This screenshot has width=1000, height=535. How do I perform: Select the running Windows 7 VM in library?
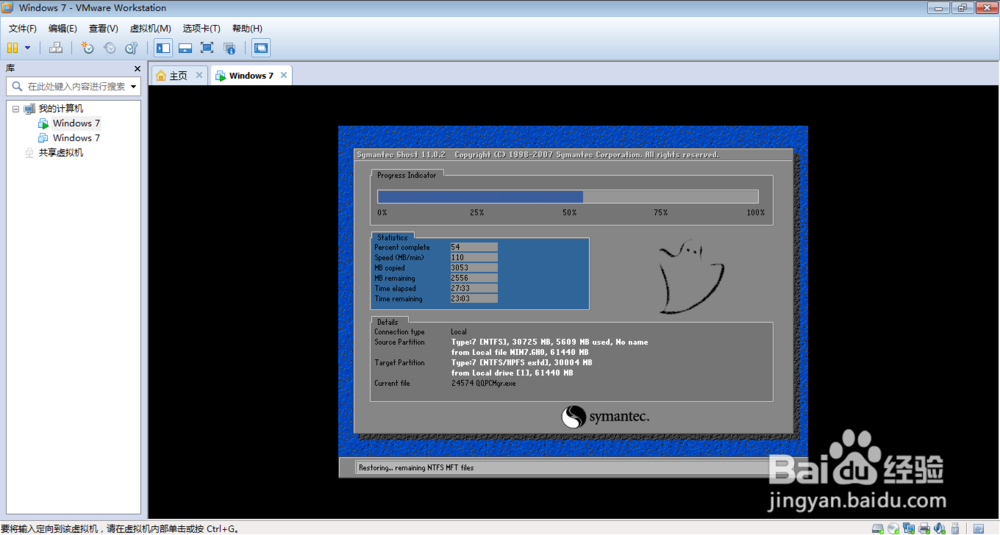tap(76, 123)
